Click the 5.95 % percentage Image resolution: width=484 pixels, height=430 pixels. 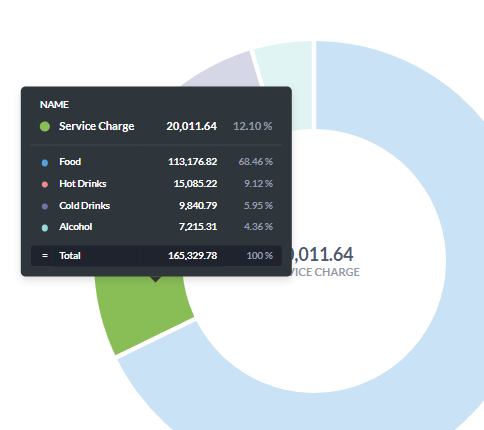tap(258, 206)
